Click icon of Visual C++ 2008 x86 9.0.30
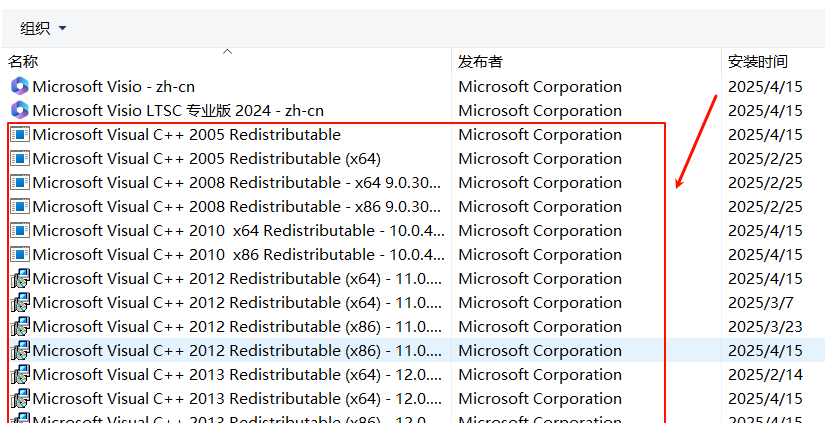This screenshot has width=825, height=423. coord(20,206)
